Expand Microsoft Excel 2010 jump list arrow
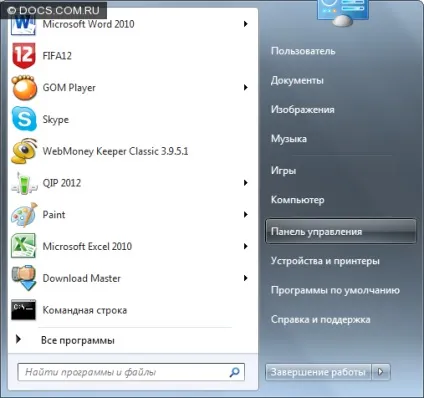 click(246, 246)
